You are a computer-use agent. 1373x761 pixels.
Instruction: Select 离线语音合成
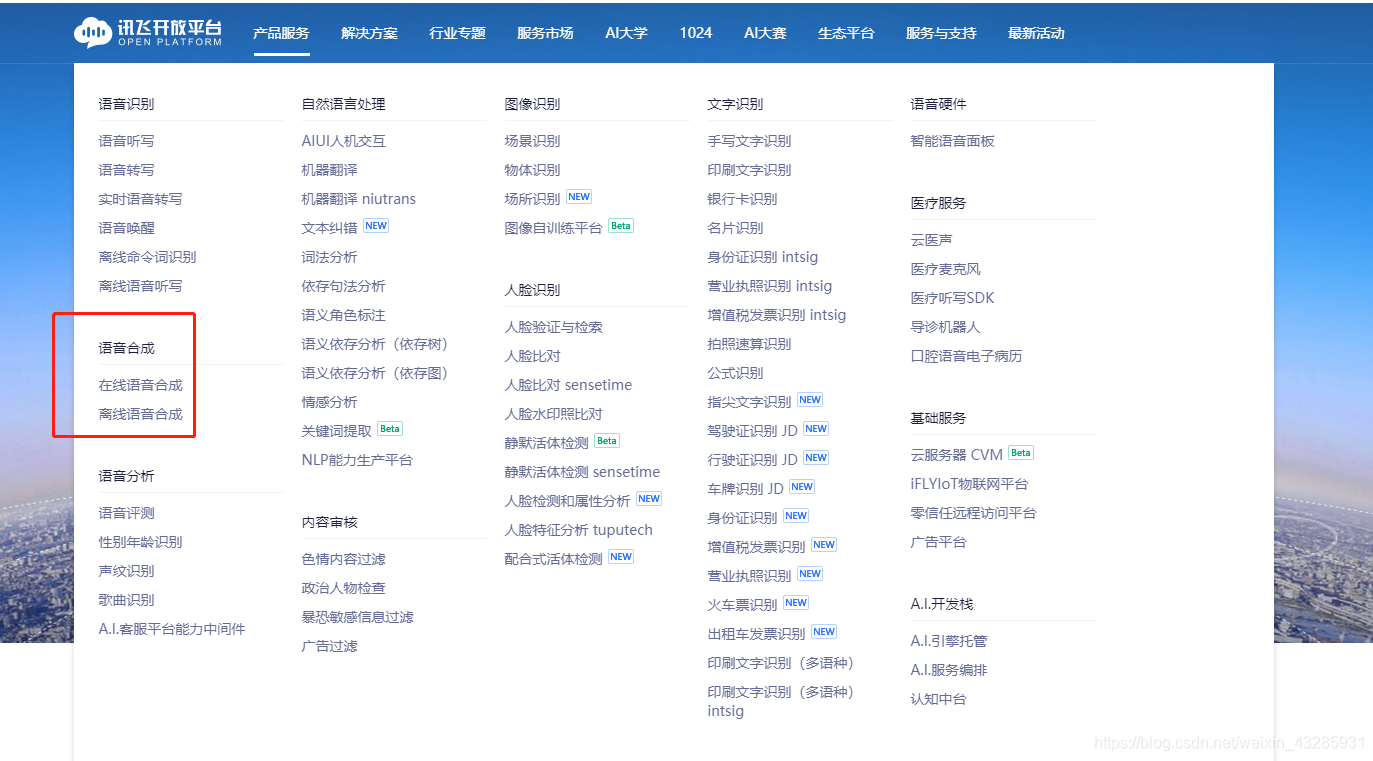pyautogui.click(x=141, y=414)
